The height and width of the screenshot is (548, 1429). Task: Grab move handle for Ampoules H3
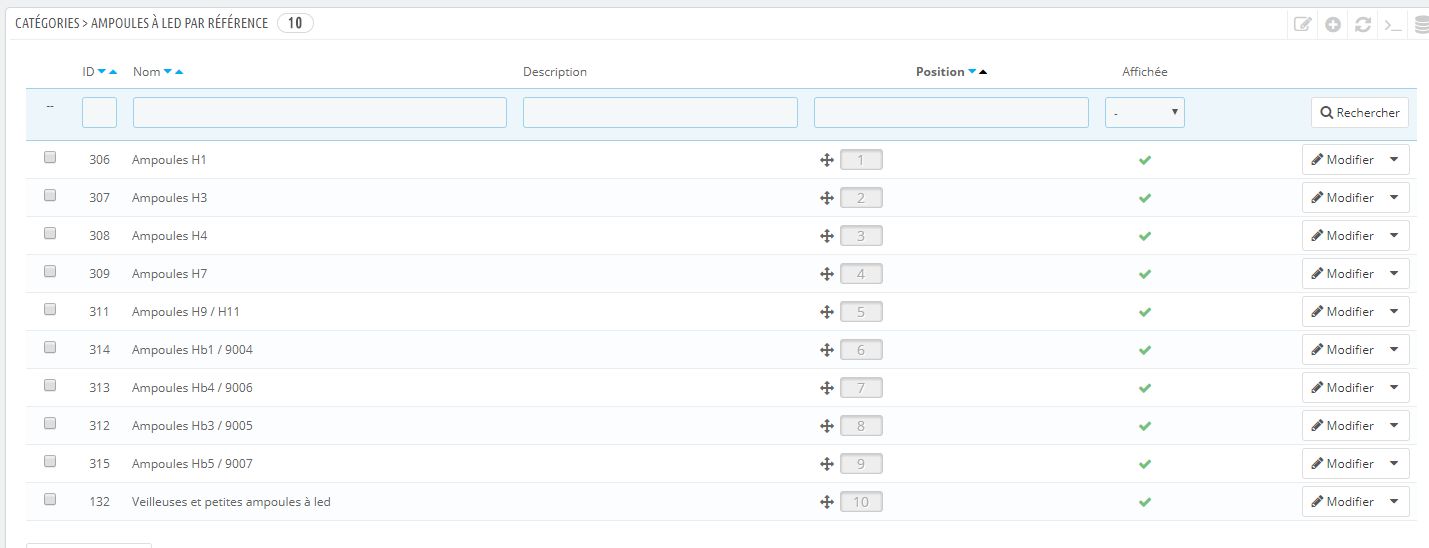pyautogui.click(x=827, y=198)
